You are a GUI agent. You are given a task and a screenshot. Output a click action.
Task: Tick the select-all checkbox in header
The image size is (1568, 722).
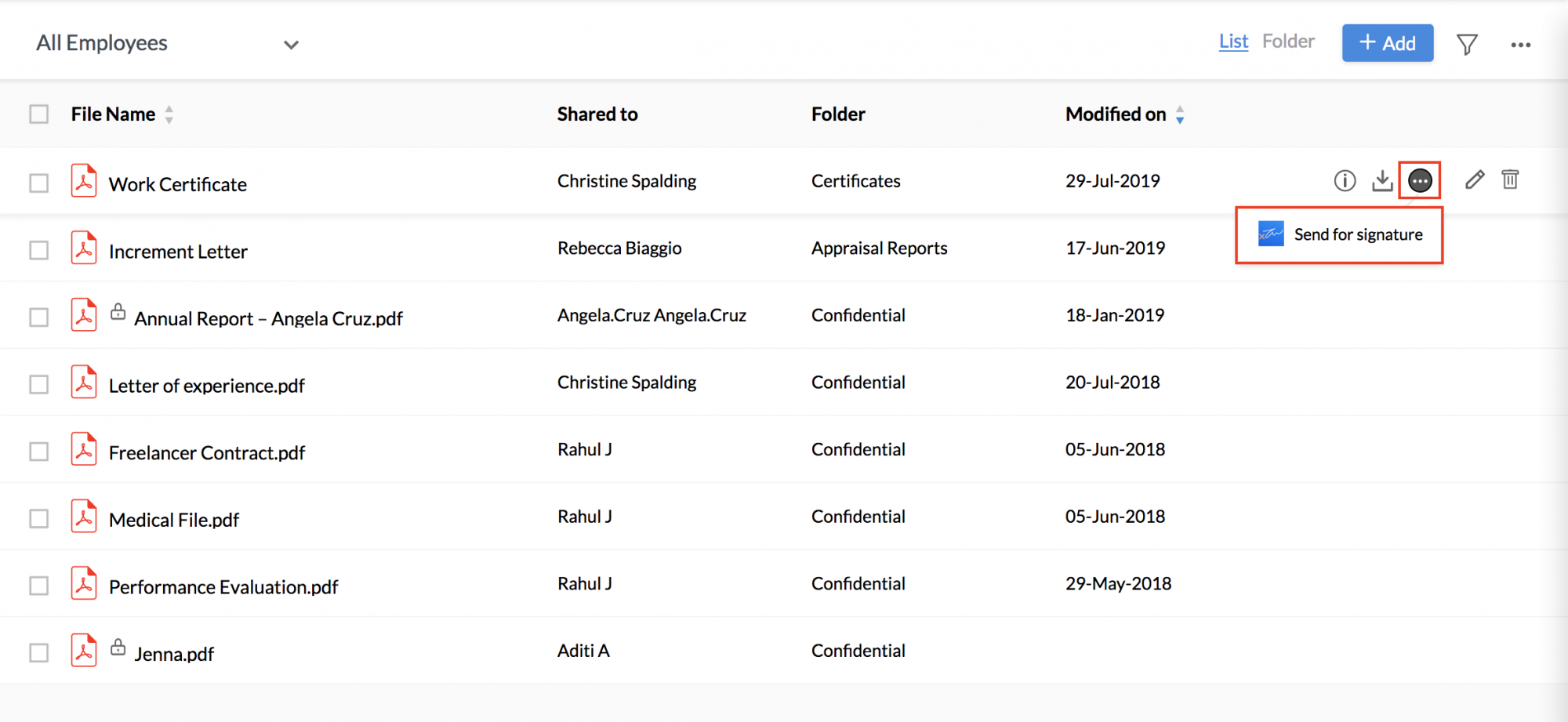(39, 114)
